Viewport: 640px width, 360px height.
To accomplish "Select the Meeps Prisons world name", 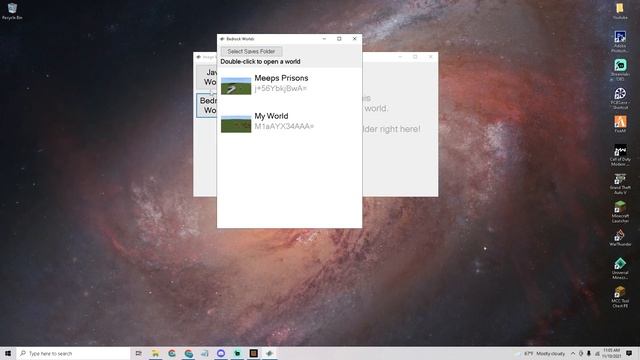I will coord(281,78).
